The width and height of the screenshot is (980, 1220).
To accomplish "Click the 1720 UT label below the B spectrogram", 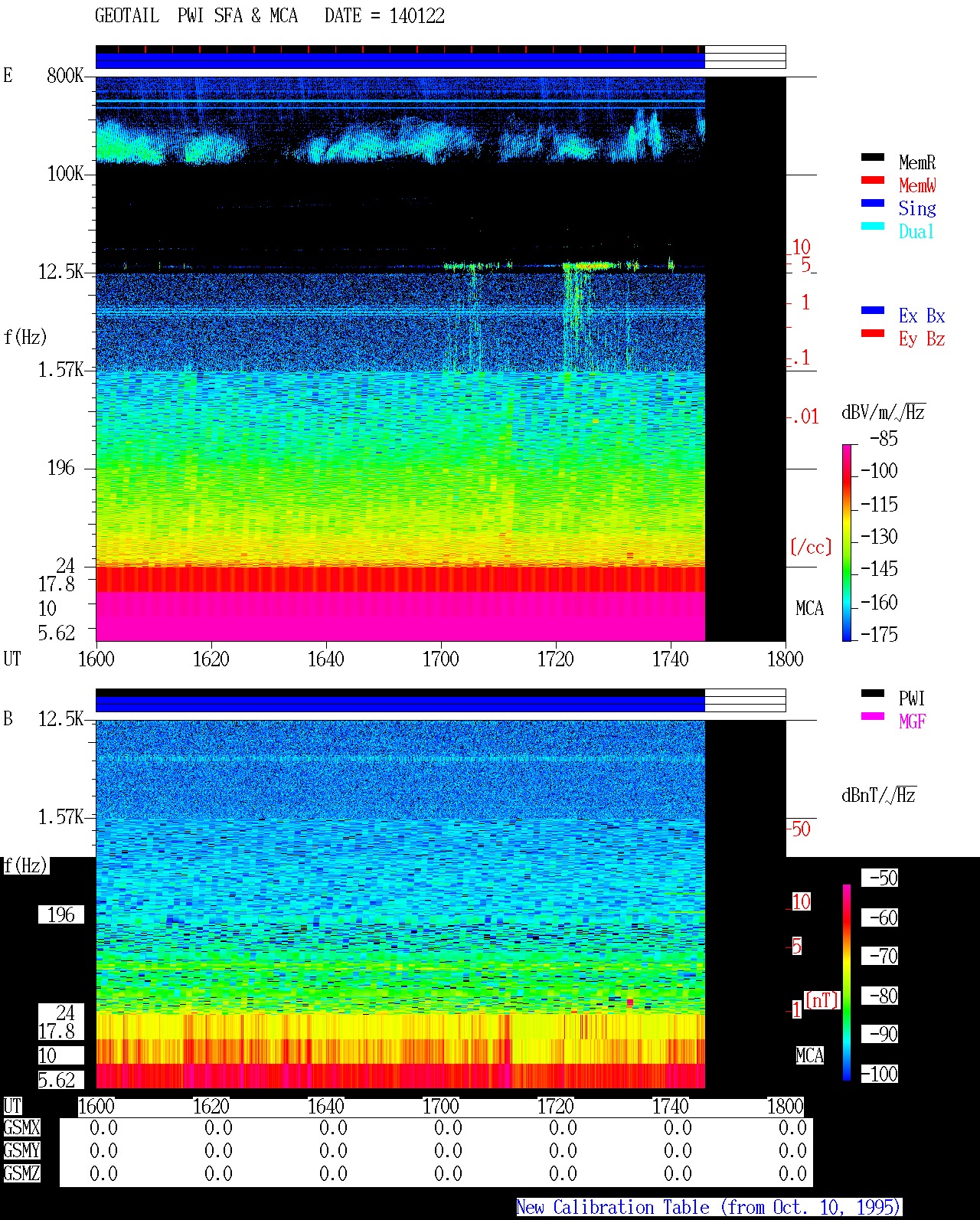I will (x=555, y=1106).
